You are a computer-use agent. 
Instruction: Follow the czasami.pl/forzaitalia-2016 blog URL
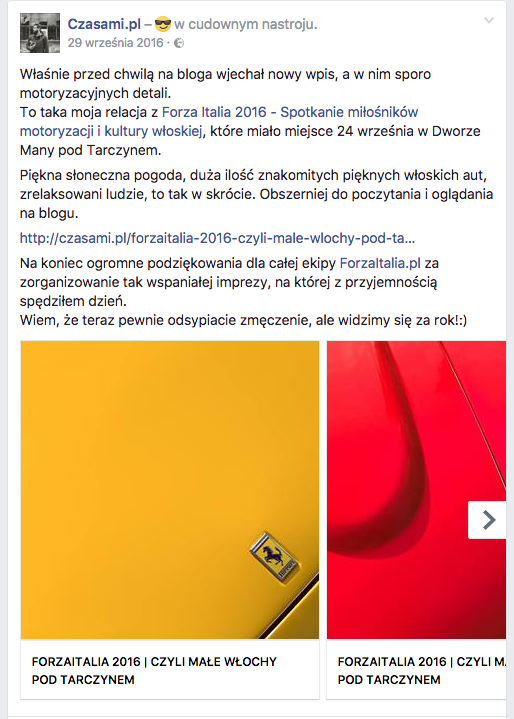click(x=217, y=238)
